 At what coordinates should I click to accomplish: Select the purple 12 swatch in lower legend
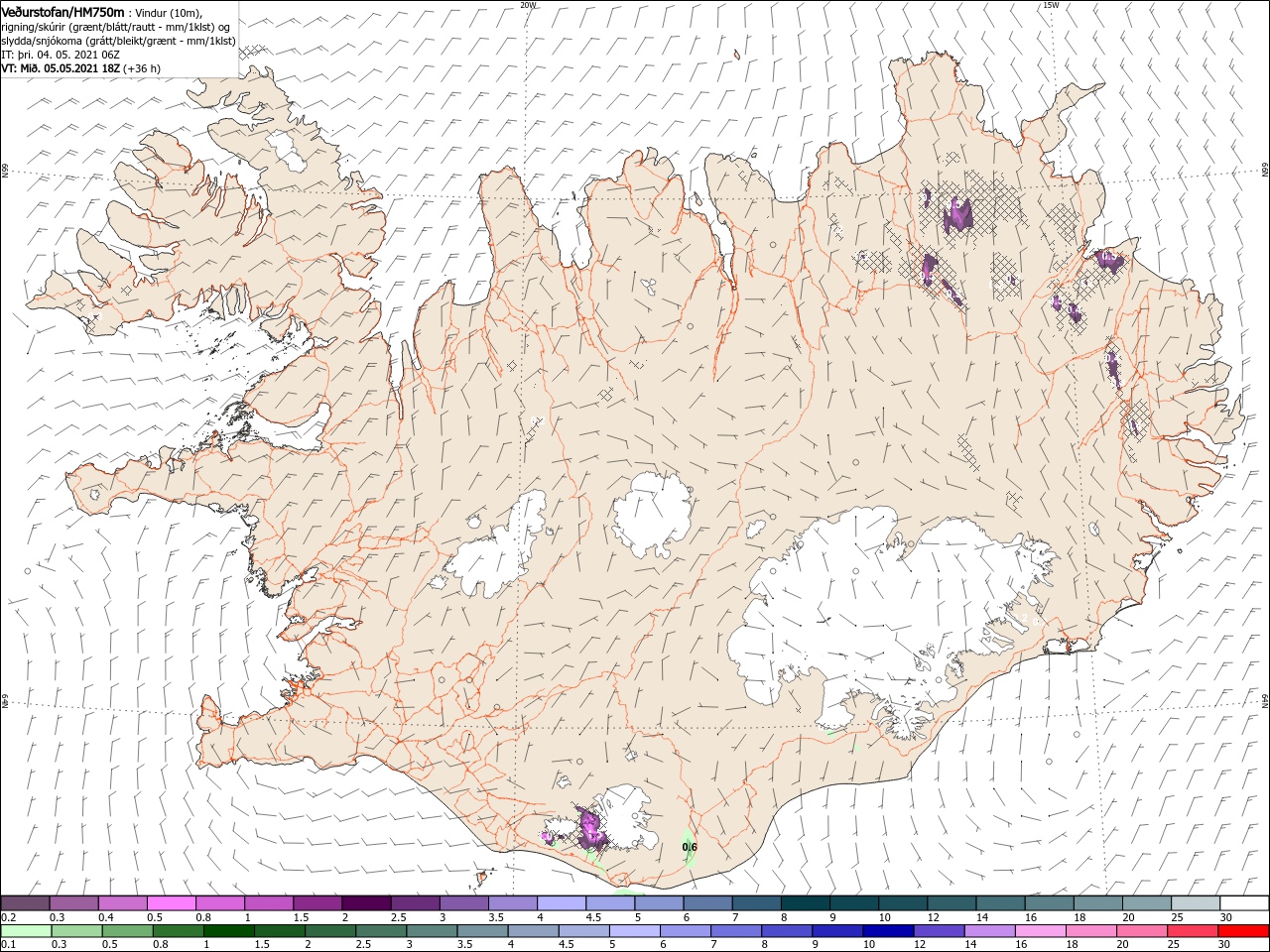click(939, 931)
